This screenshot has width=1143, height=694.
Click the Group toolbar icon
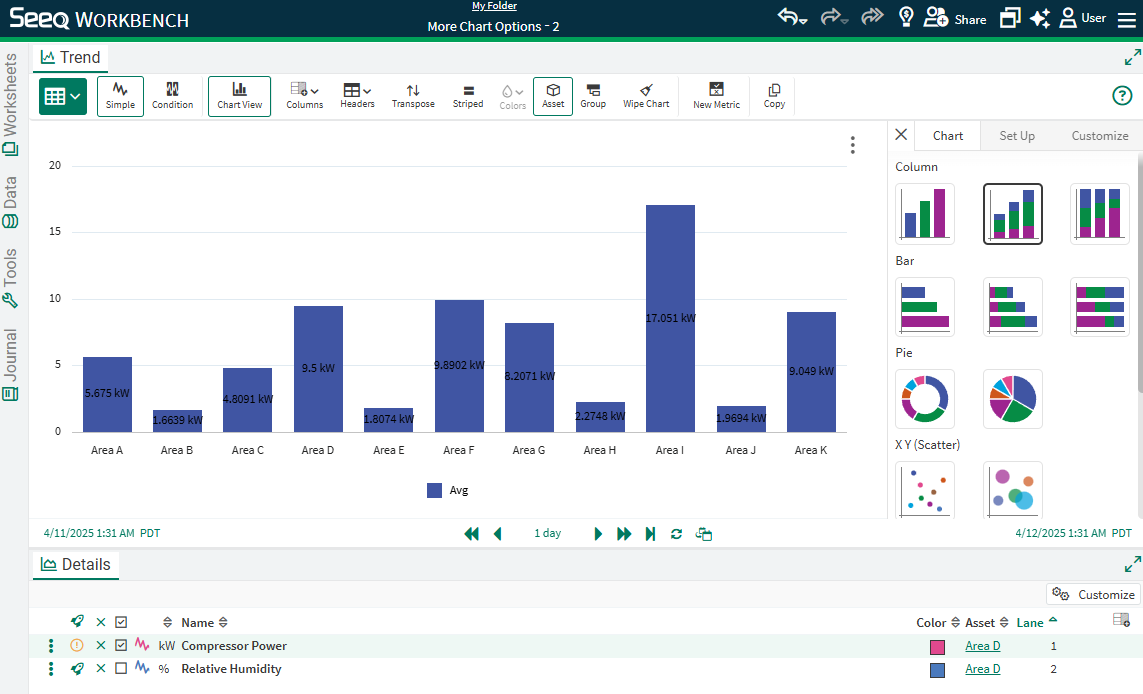coord(593,96)
